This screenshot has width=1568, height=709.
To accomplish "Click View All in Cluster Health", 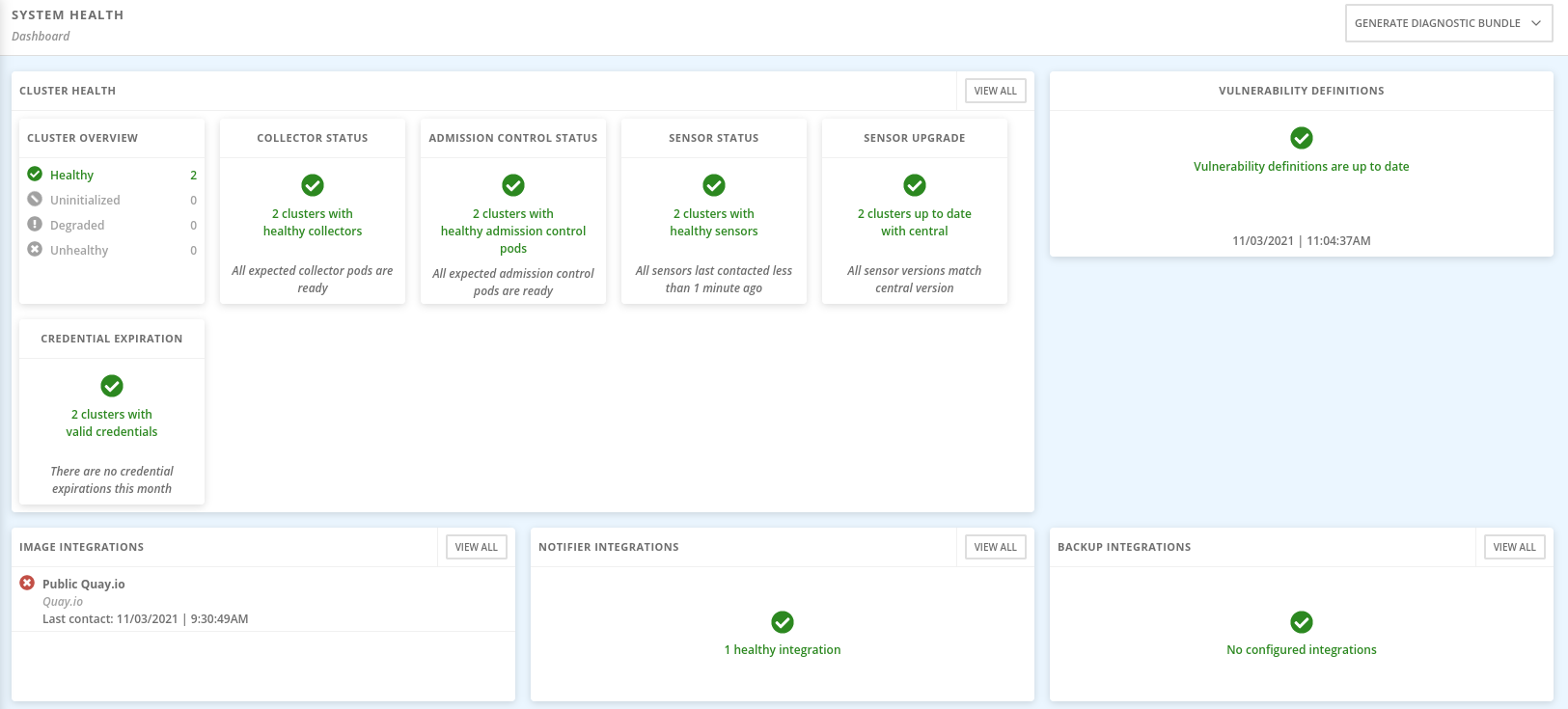I will (995, 91).
